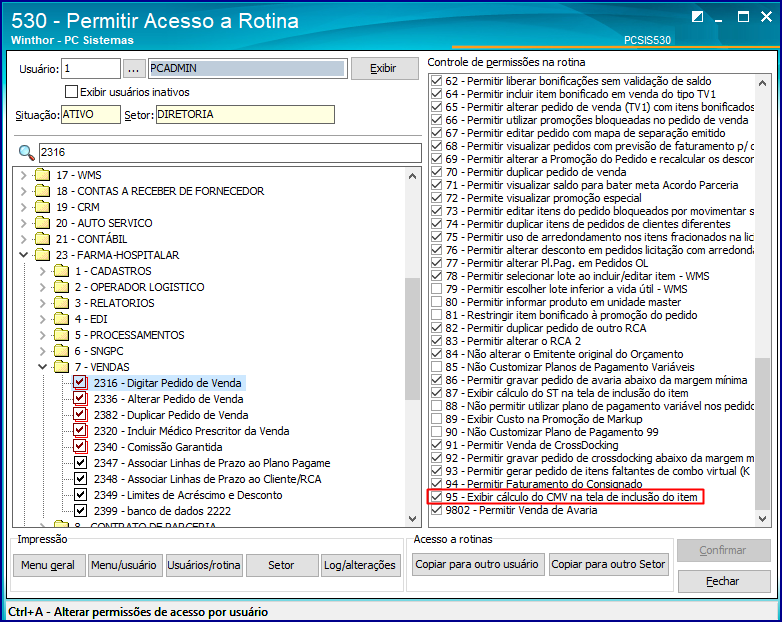782x622 pixels.
Task: Toggle permission 95 Exibir cálculo do CMV
Action: coord(436,497)
